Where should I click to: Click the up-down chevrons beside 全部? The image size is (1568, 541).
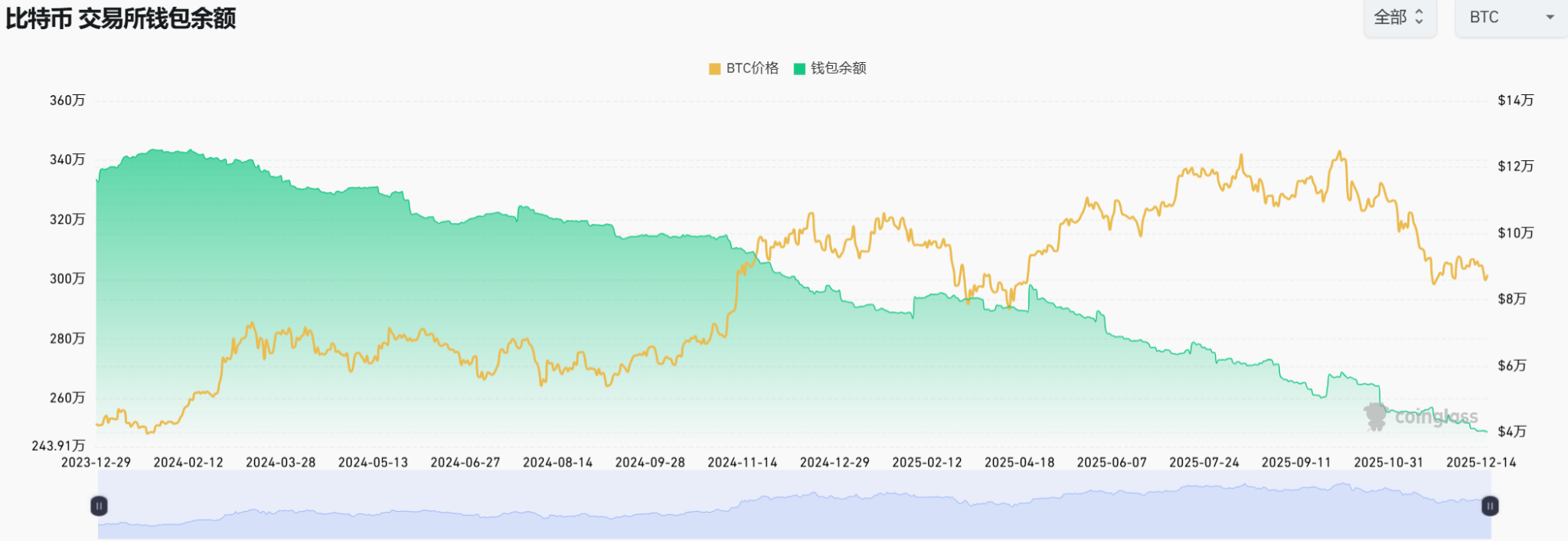coord(1419,17)
